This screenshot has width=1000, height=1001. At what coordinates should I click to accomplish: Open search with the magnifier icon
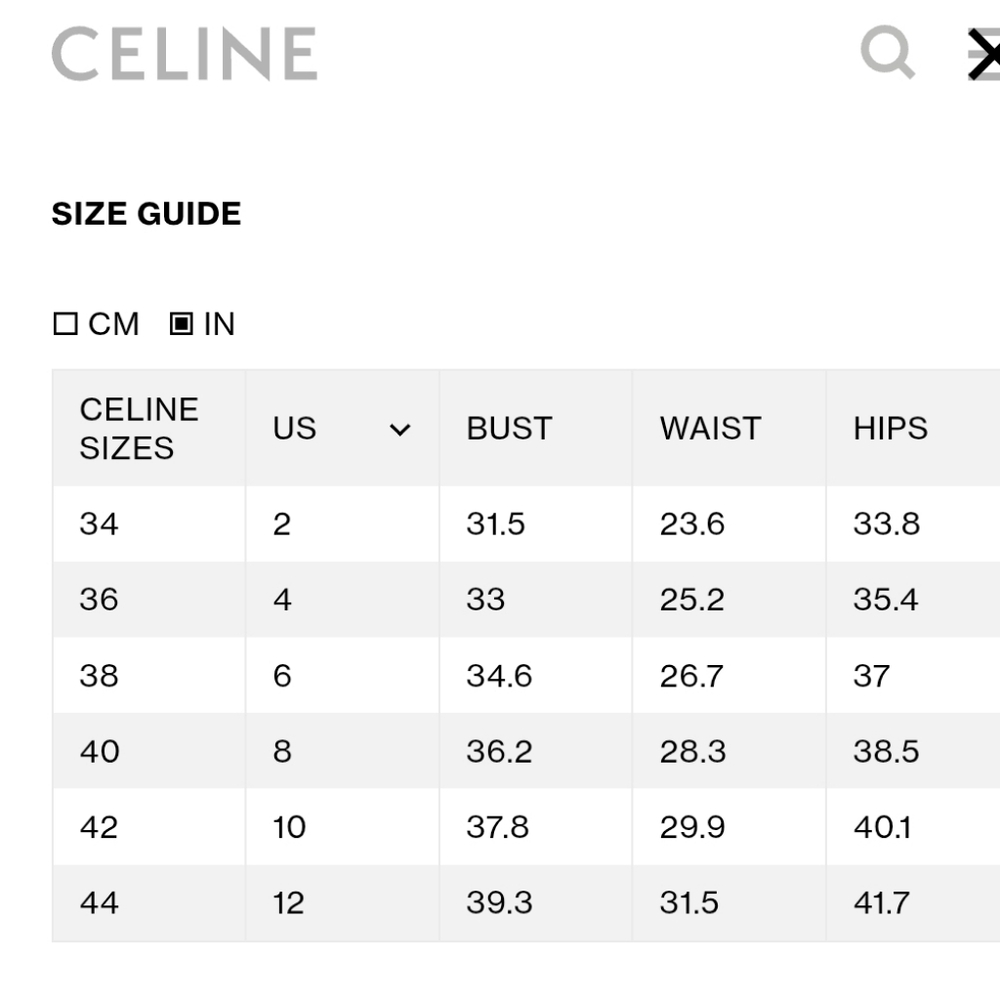coord(888,52)
